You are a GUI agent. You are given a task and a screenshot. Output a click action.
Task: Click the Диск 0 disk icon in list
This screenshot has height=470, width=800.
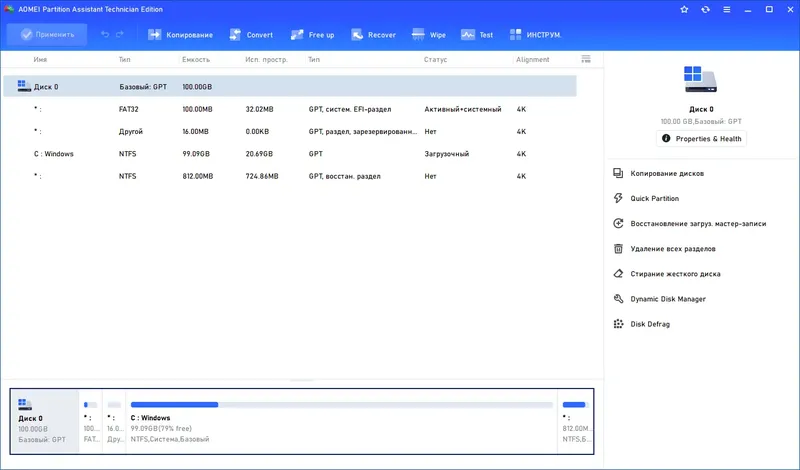pyautogui.click(x=24, y=86)
